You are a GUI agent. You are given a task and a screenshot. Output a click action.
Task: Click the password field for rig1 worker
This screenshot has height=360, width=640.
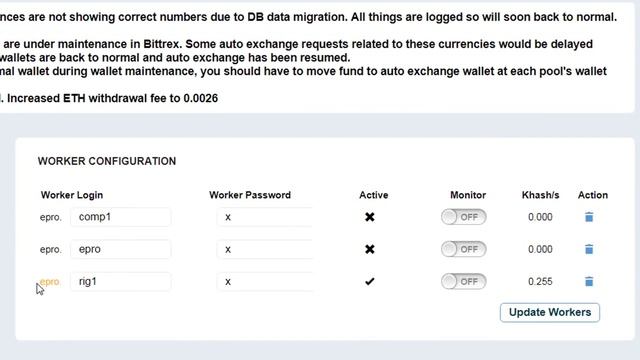pyautogui.click(x=264, y=281)
